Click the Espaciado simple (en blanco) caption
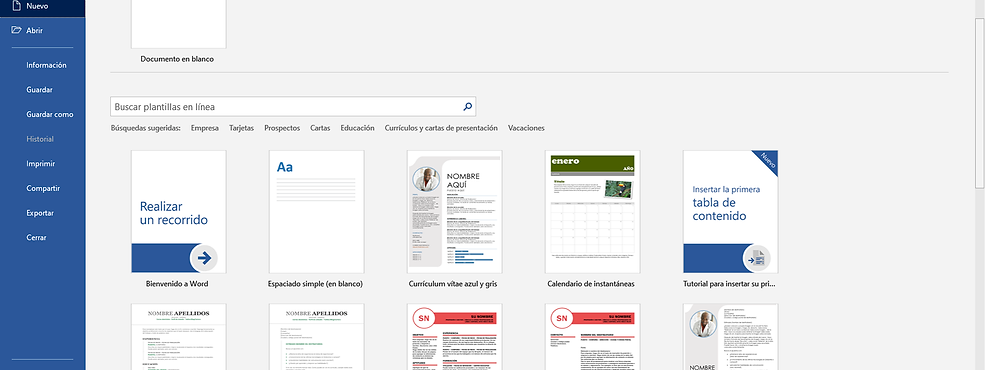This screenshot has height=370, width=985. coord(315,284)
